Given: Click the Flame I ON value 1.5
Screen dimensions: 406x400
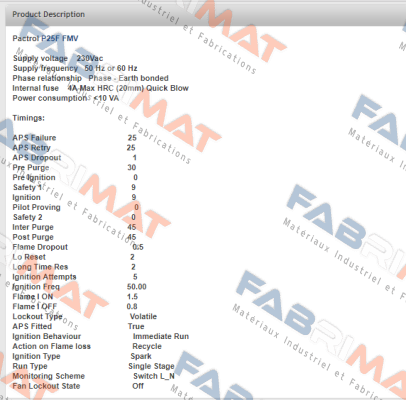Looking at the screenshot, I should pyautogui.click(x=132, y=297).
